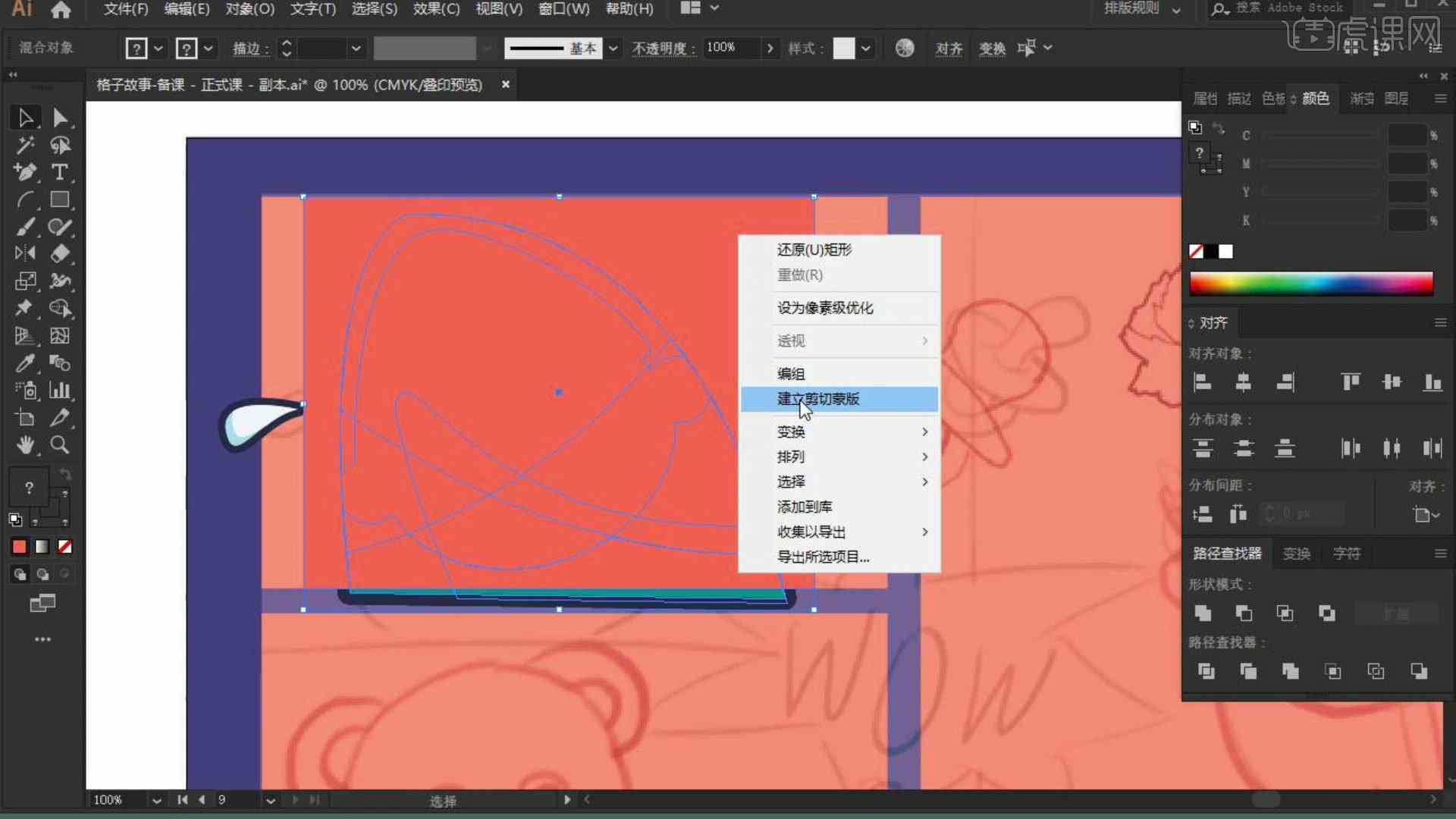1456x819 pixels.
Task: Click 描边 label link
Action: click(249, 49)
